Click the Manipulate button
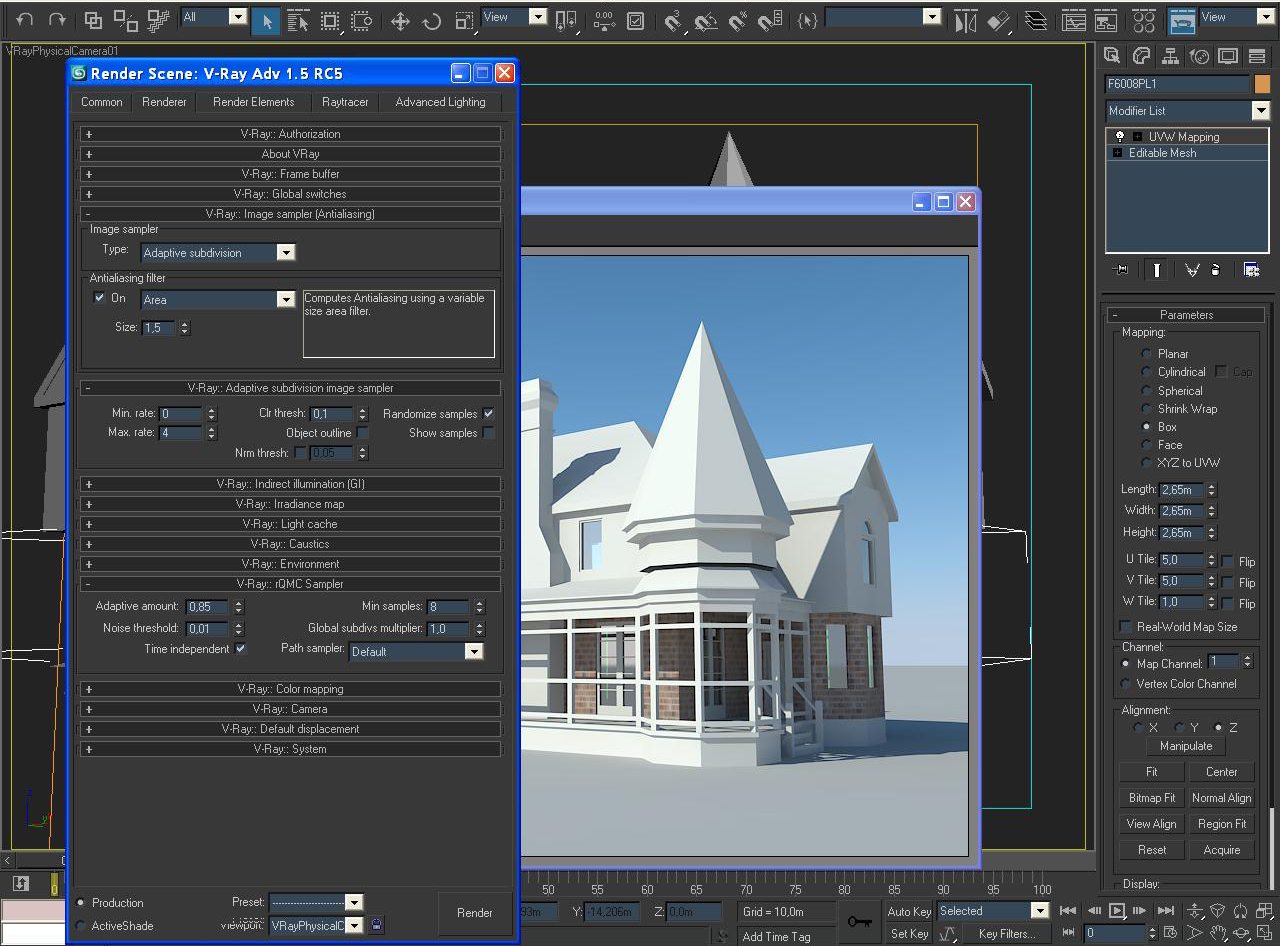The width and height of the screenshot is (1280, 946). (1186, 746)
